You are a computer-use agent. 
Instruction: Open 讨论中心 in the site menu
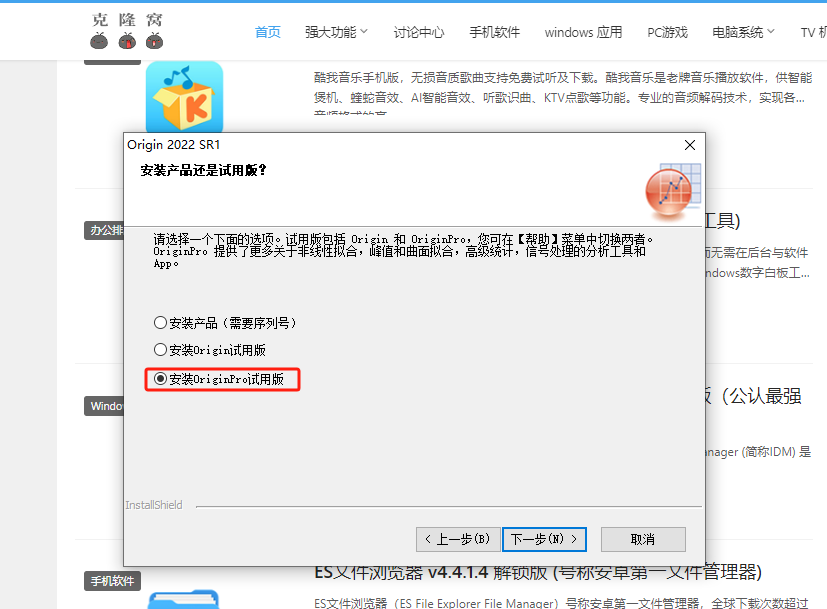pyautogui.click(x=419, y=32)
